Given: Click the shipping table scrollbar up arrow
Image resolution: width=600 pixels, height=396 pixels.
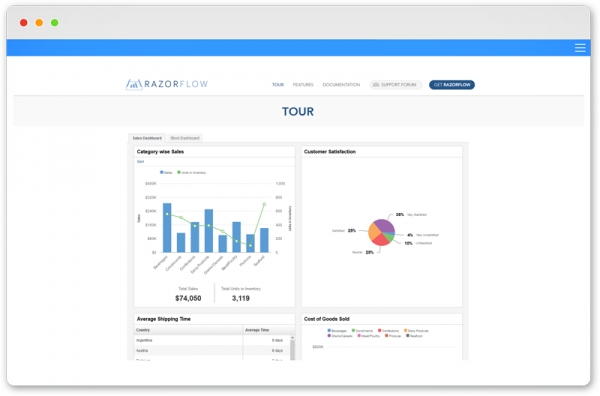Looking at the screenshot, I should point(292,337).
